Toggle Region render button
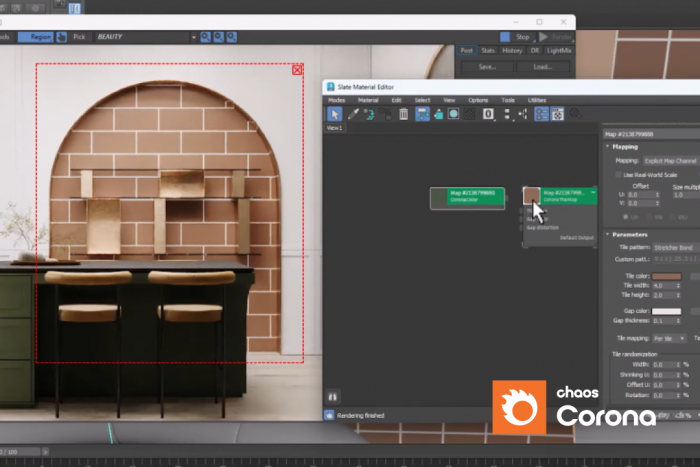Image resolution: width=700 pixels, height=467 pixels. [36, 37]
